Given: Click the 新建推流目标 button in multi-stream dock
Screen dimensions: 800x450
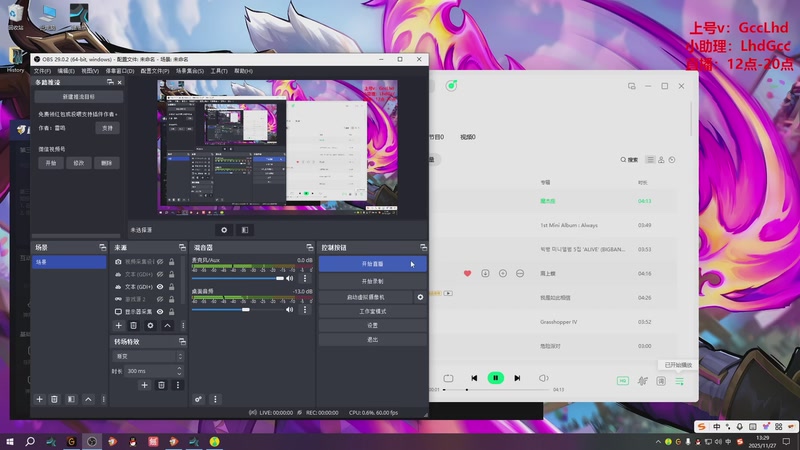Looking at the screenshot, I should coord(79,96).
